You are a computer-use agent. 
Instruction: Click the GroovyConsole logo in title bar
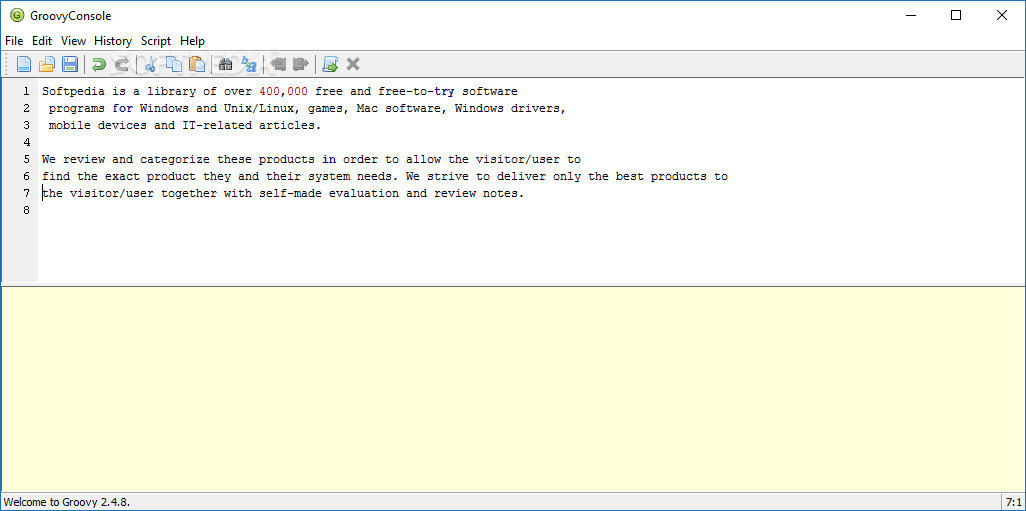(x=17, y=16)
